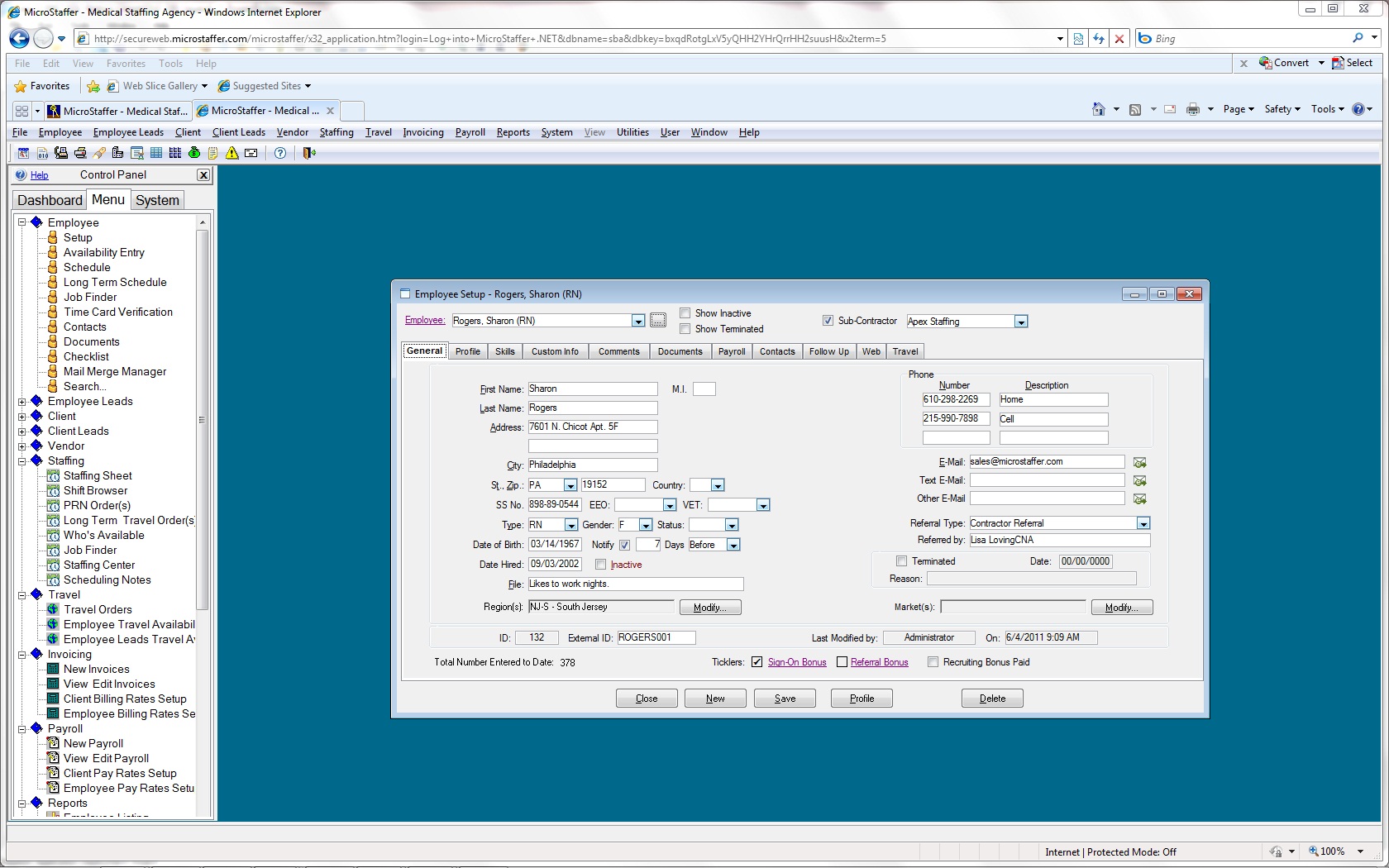Open the Referral Type dropdown
This screenshot has height=868, width=1389.
[x=1143, y=523]
